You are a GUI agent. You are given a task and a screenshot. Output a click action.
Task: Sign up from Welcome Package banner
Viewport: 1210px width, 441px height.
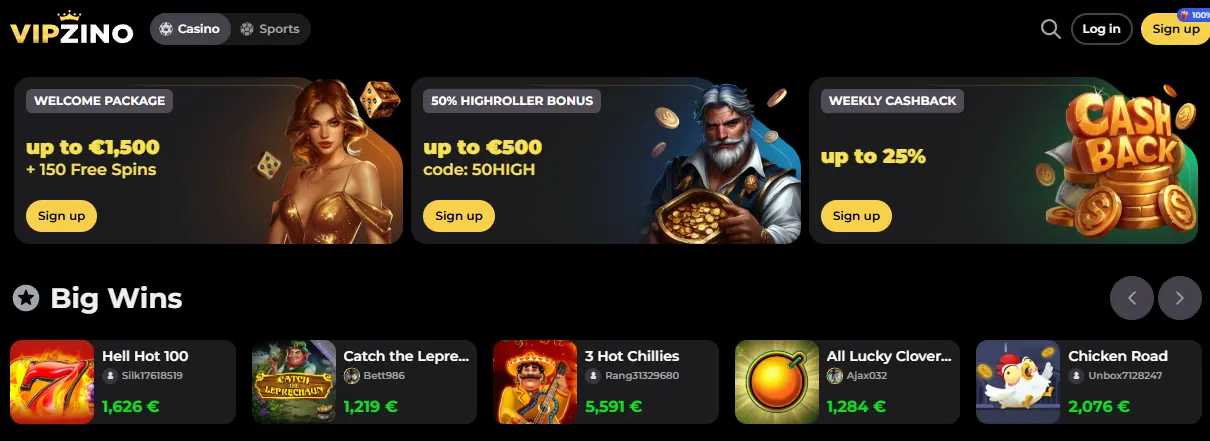(x=61, y=215)
